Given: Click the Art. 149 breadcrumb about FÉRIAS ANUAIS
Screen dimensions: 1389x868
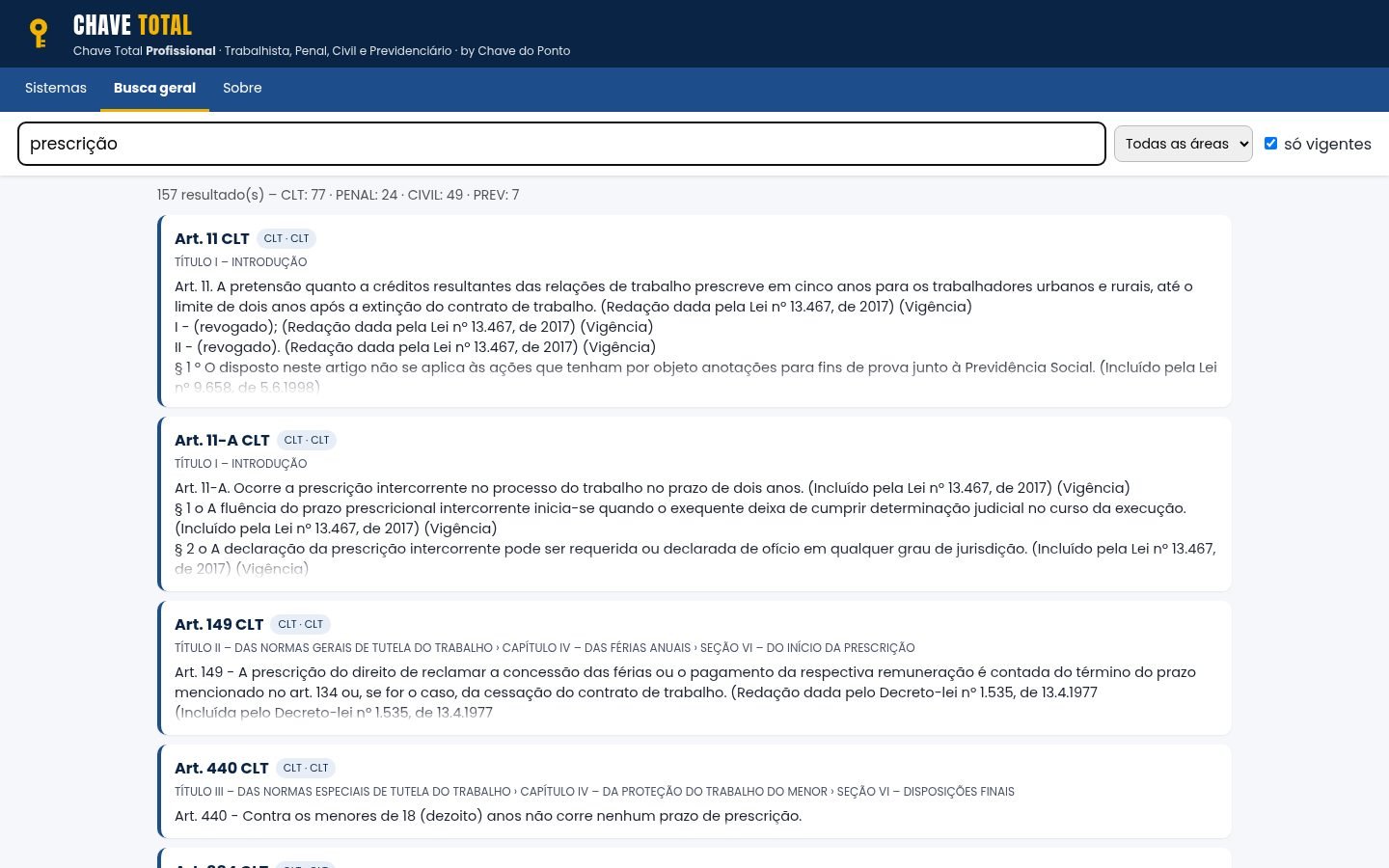Looking at the screenshot, I should 544,648.
